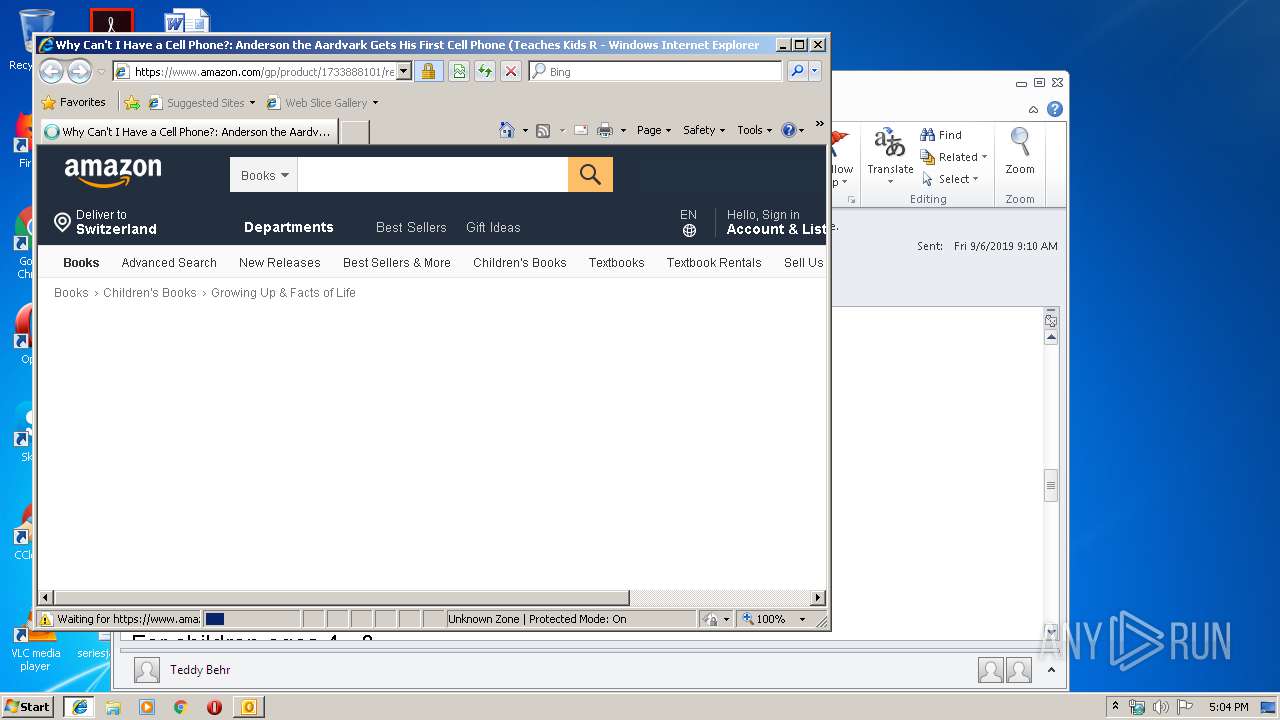Open the security lock report icon
Viewport: 1280px width, 720px height.
428,71
